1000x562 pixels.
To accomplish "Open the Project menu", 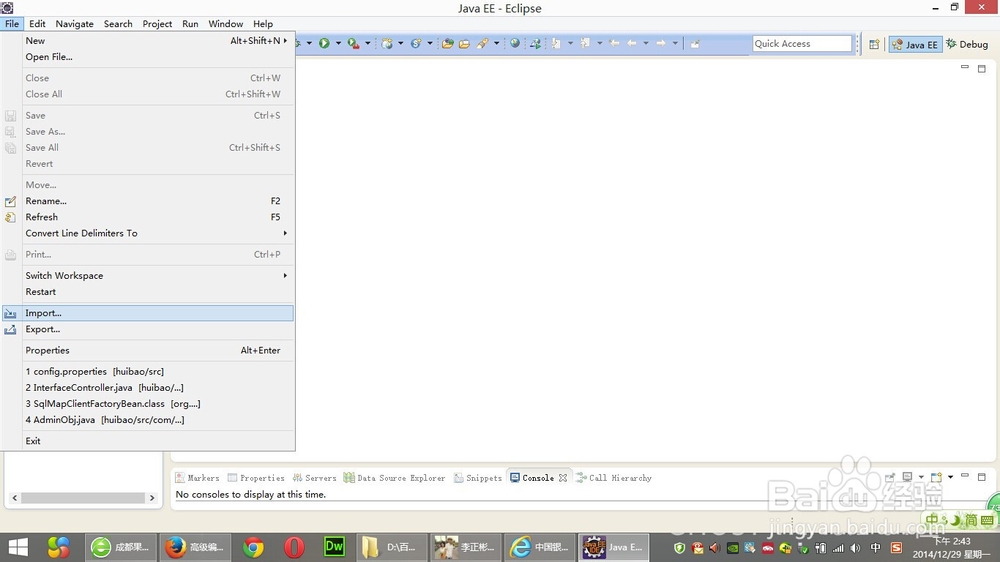I will pos(157,24).
